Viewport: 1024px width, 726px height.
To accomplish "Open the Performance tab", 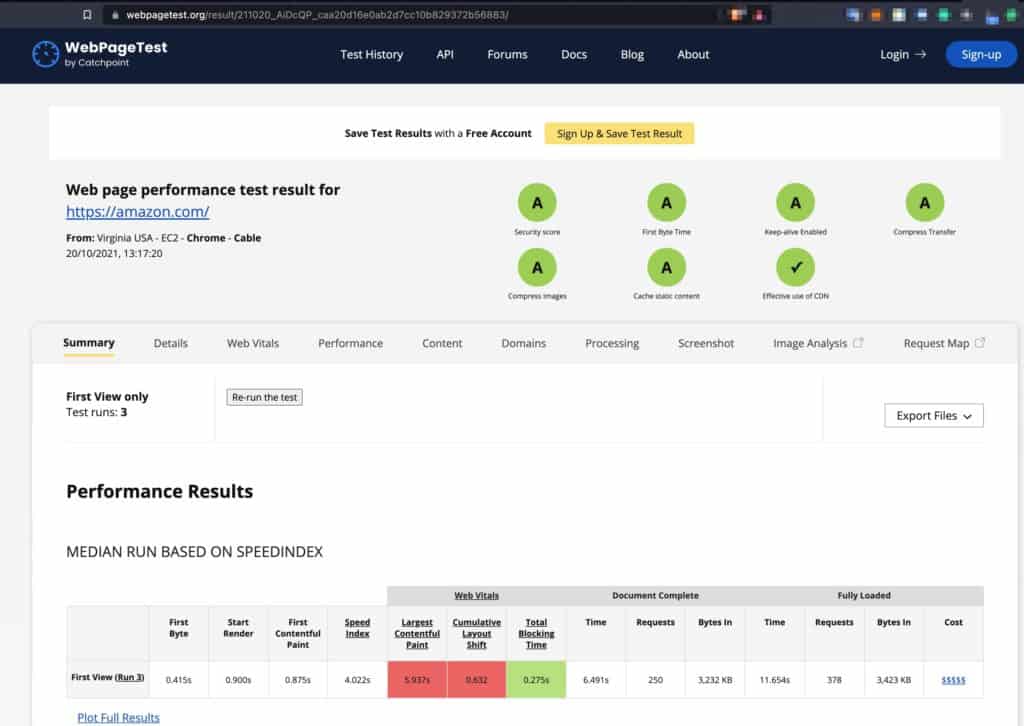I will (x=350, y=343).
